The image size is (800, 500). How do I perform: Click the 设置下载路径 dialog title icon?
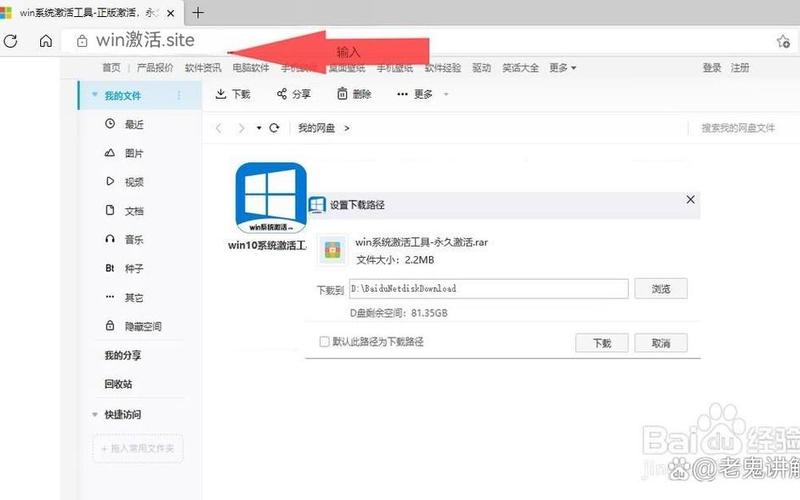point(317,205)
